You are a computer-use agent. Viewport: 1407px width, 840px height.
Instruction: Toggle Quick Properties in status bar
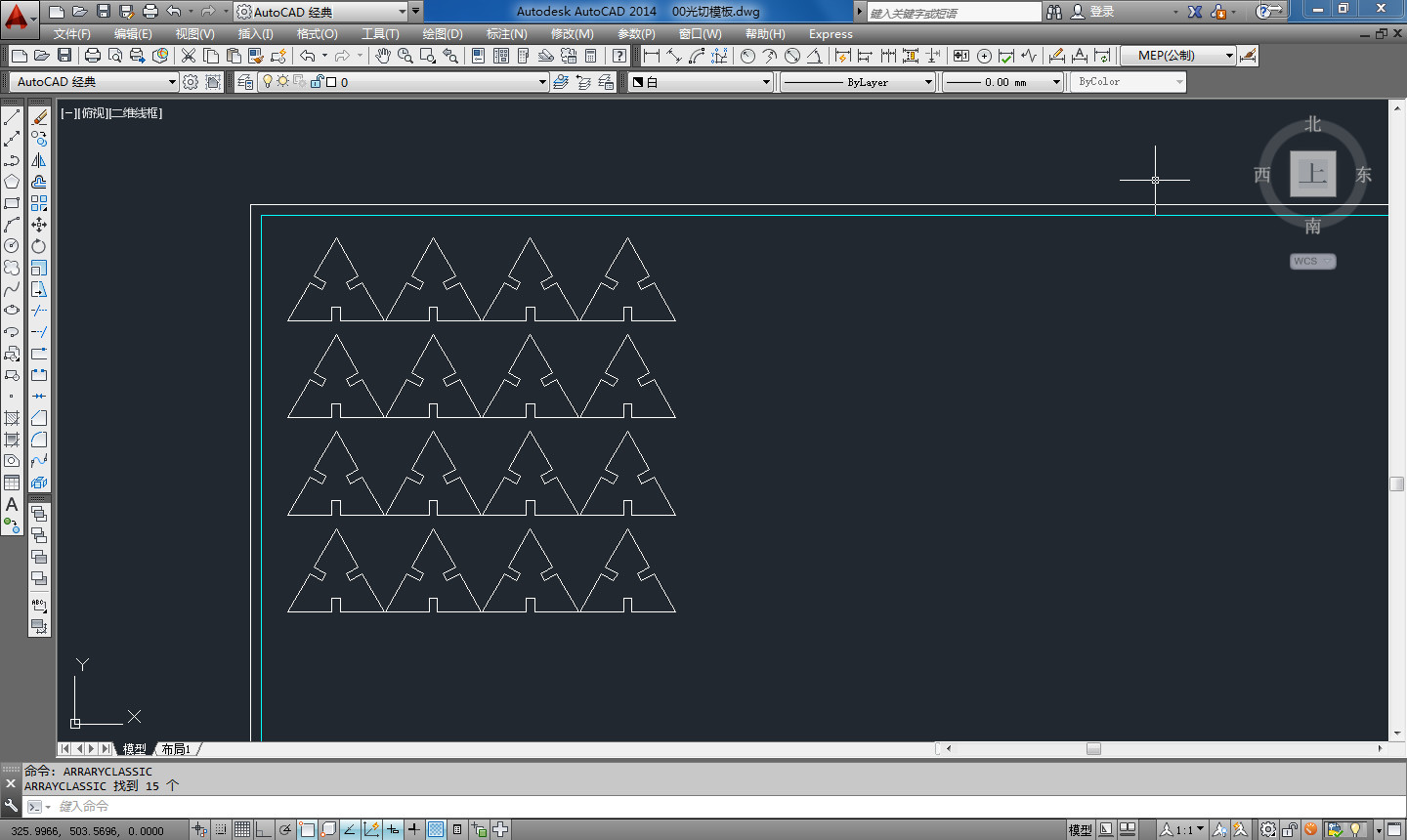point(457,829)
